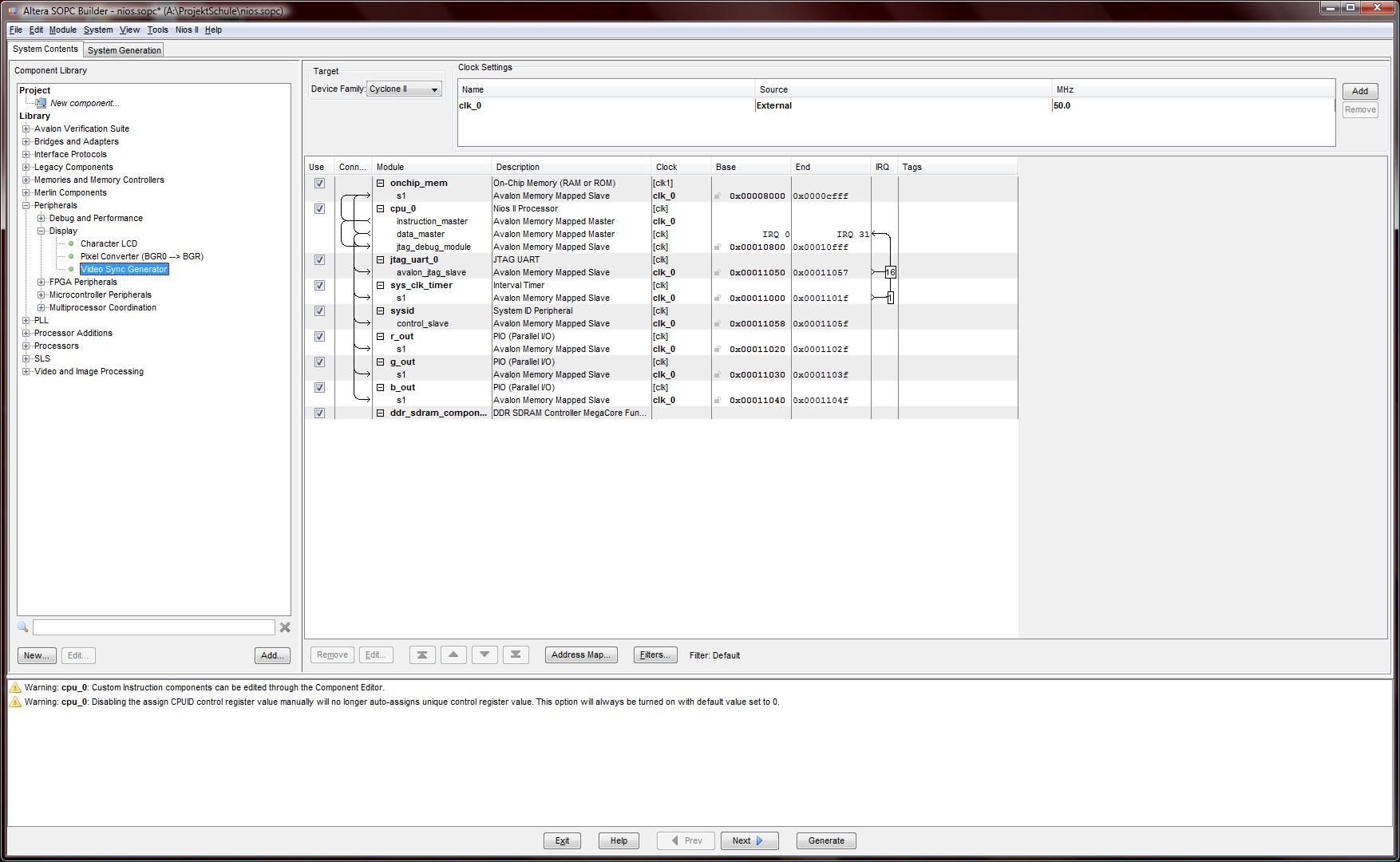Image resolution: width=1400 pixels, height=862 pixels.
Task: Click the Filters button
Action: point(655,654)
